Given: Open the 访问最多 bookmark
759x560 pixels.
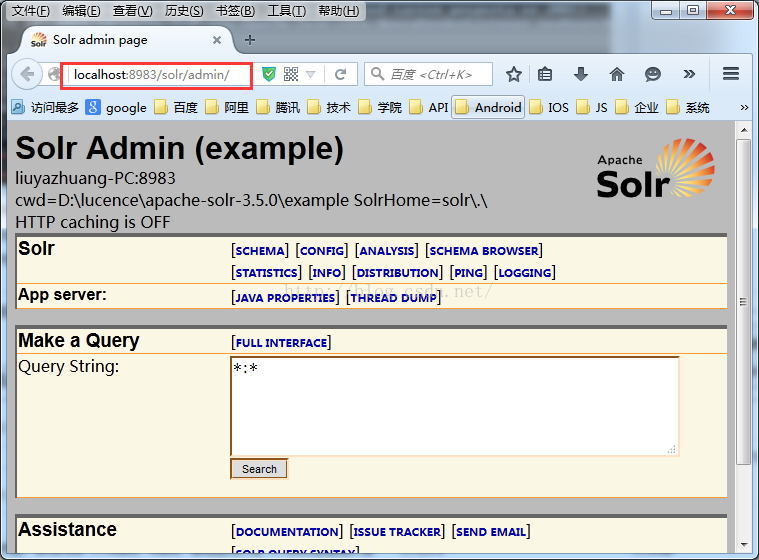Looking at the screenshot, I should [45, 107].
